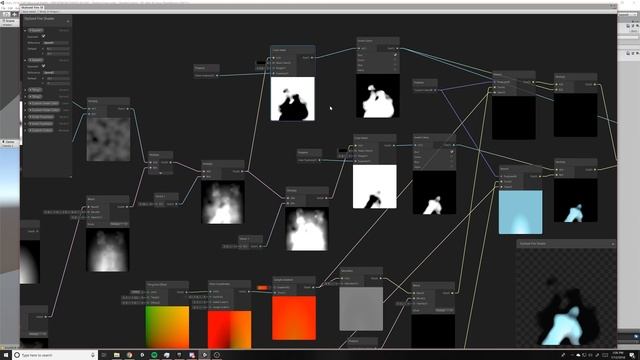Open the Windows notification center icon
Viewport: 640px width, 360px height.
632,355
